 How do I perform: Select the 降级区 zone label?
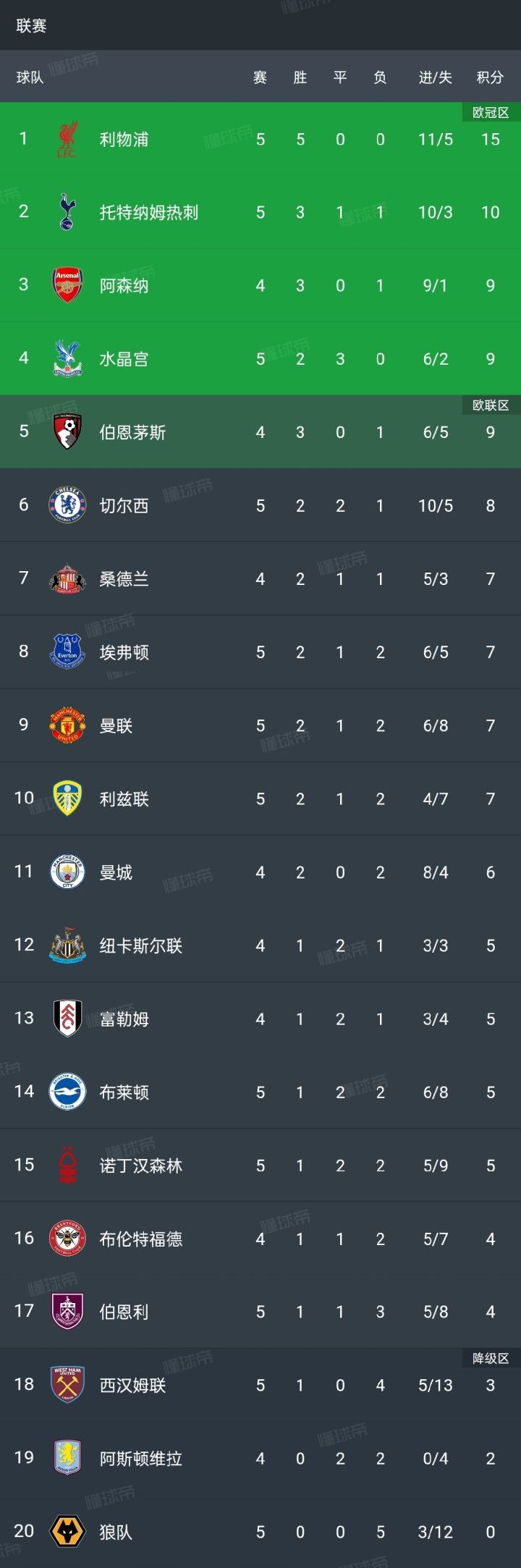click(491, 1359)
